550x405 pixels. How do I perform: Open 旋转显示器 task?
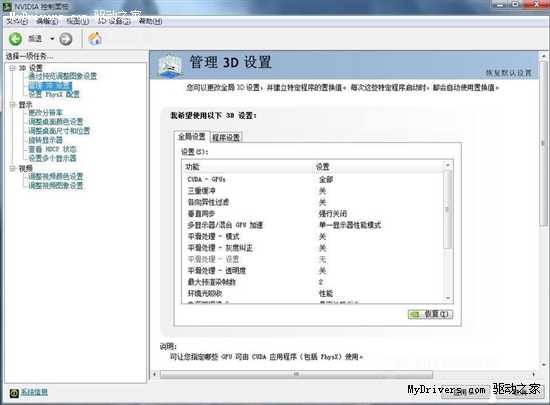click(46, 140)
